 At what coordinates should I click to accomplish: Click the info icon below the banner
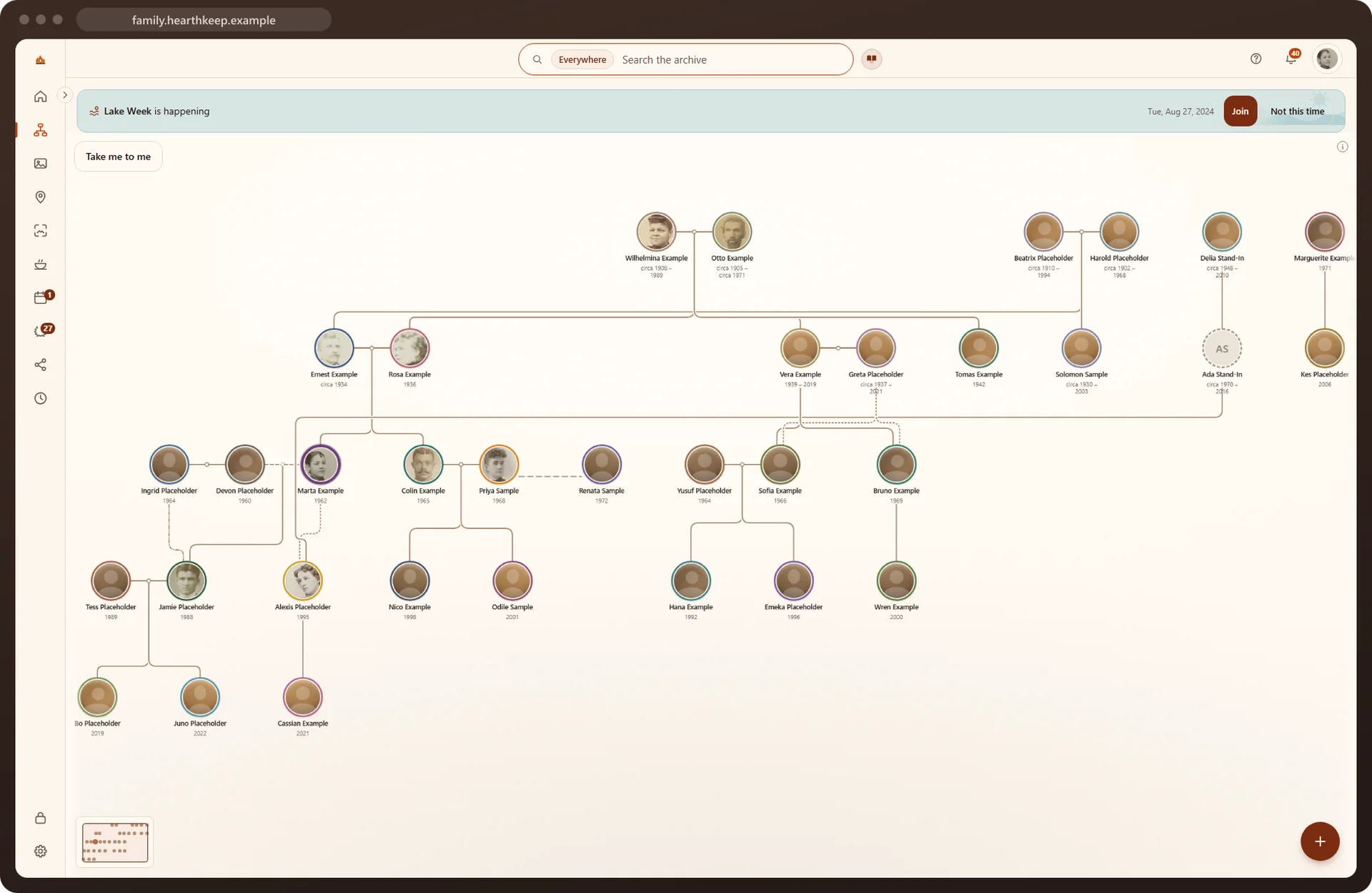pos(1343,147)
